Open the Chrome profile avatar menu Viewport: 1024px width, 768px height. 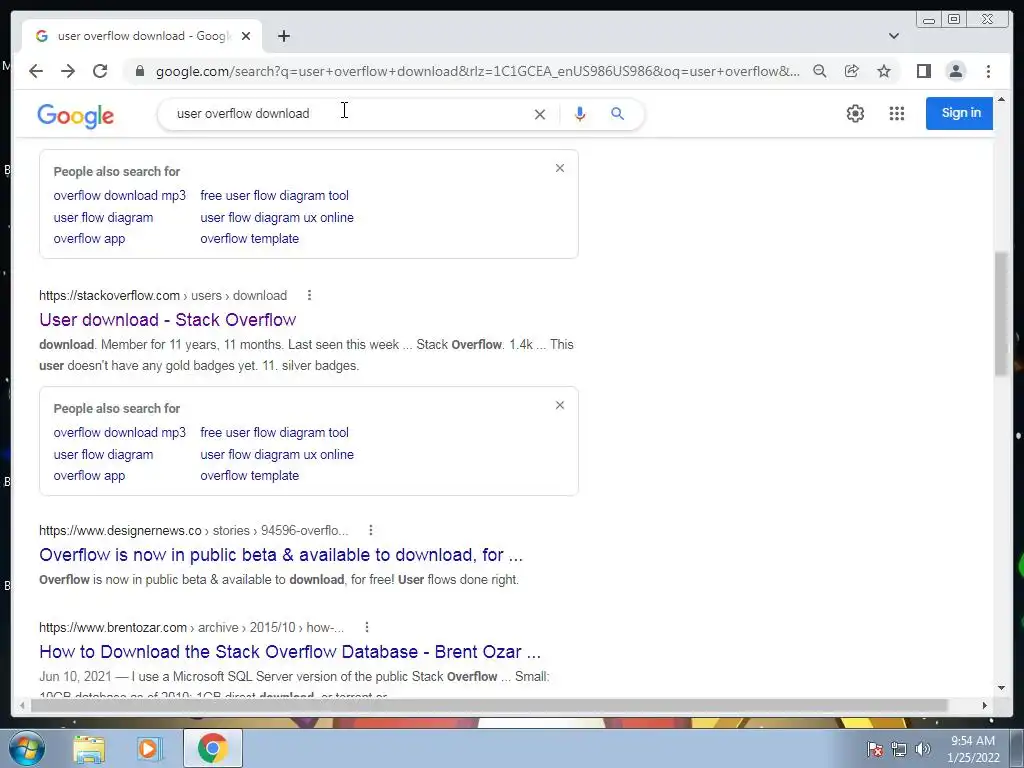pyautogui.click(x=955, y=71)
